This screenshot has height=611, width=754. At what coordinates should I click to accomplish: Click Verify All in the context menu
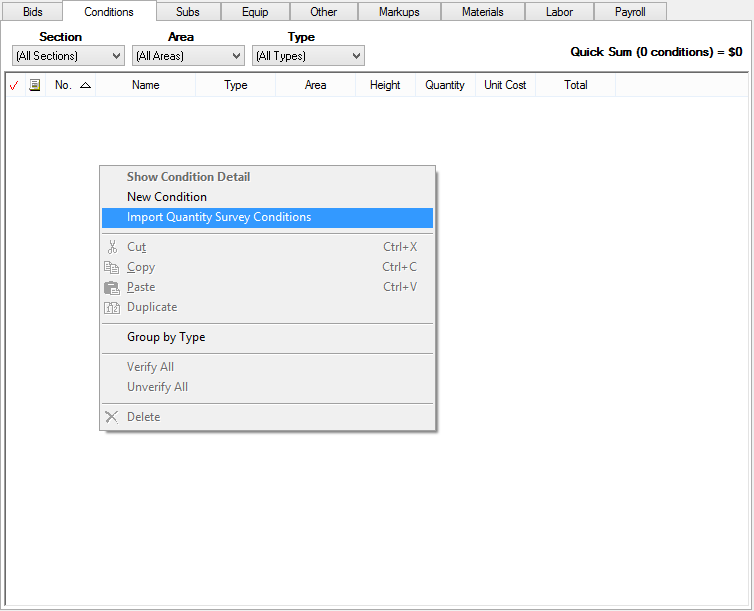pos(267,367)
